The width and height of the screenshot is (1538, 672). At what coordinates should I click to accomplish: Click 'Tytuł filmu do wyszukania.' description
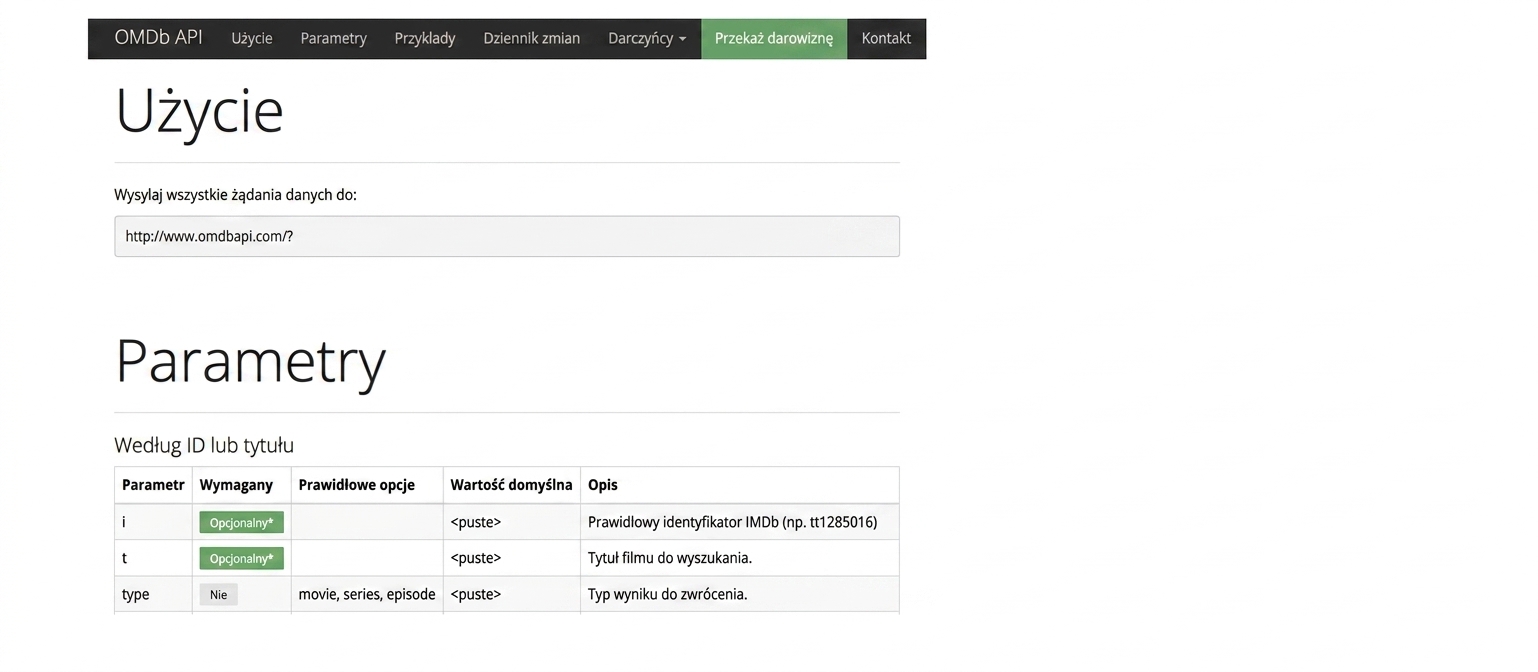pyautogui.click(x=670, y=558)
